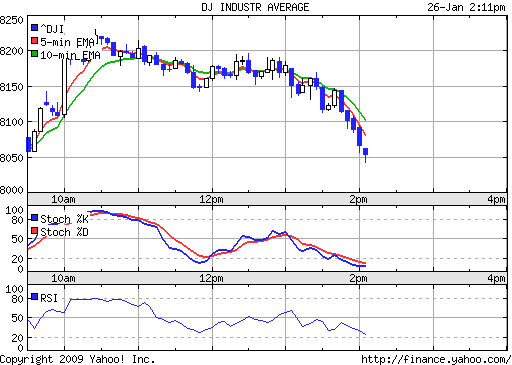Click the DJ INDUSTR AVERAGE chart title

[255, 7]
